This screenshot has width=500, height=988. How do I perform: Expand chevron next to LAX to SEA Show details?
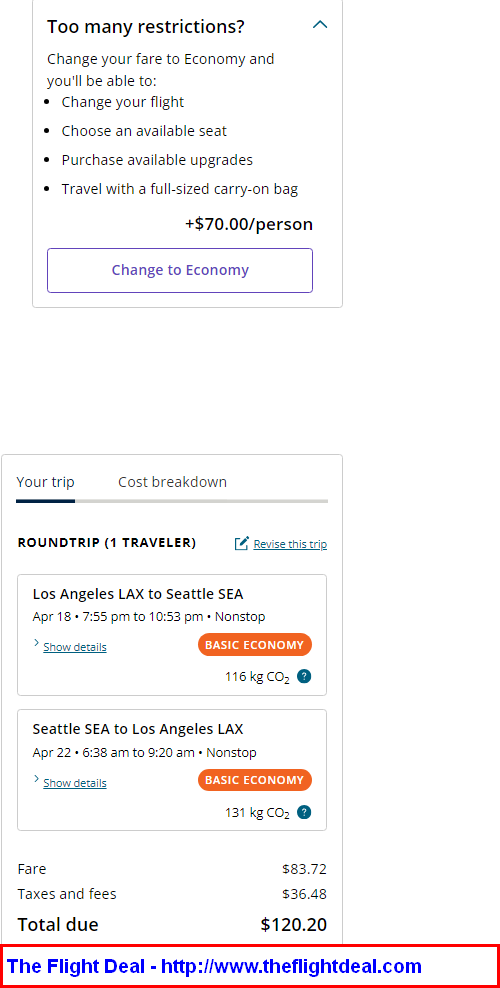[37, 644]
